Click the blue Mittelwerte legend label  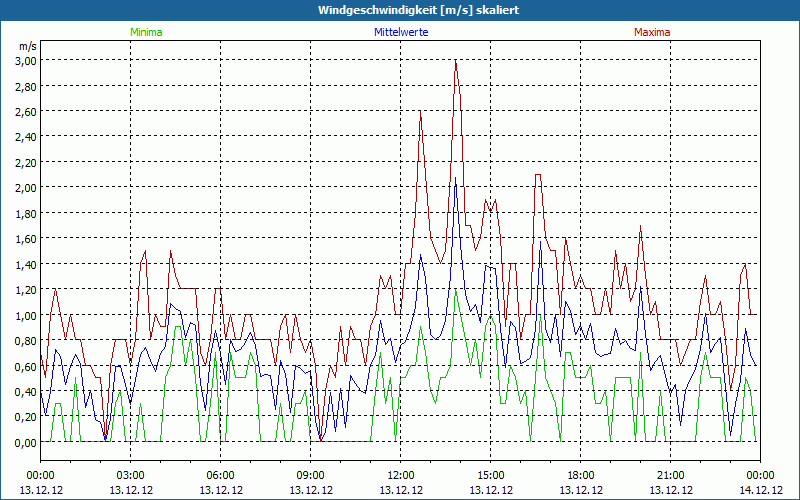pos(401,32)
